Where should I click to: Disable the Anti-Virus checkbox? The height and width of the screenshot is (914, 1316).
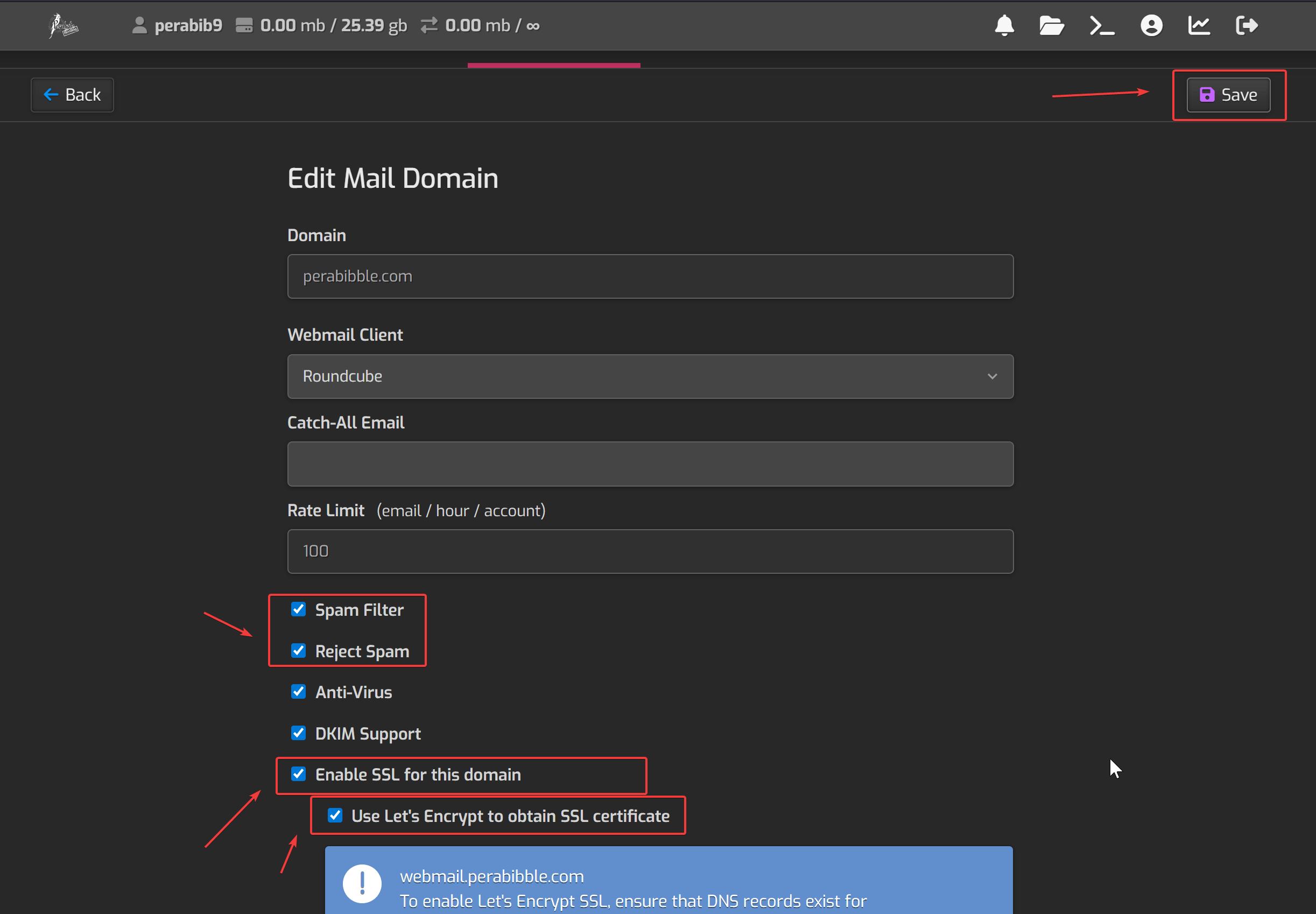[x=298, y=692]
